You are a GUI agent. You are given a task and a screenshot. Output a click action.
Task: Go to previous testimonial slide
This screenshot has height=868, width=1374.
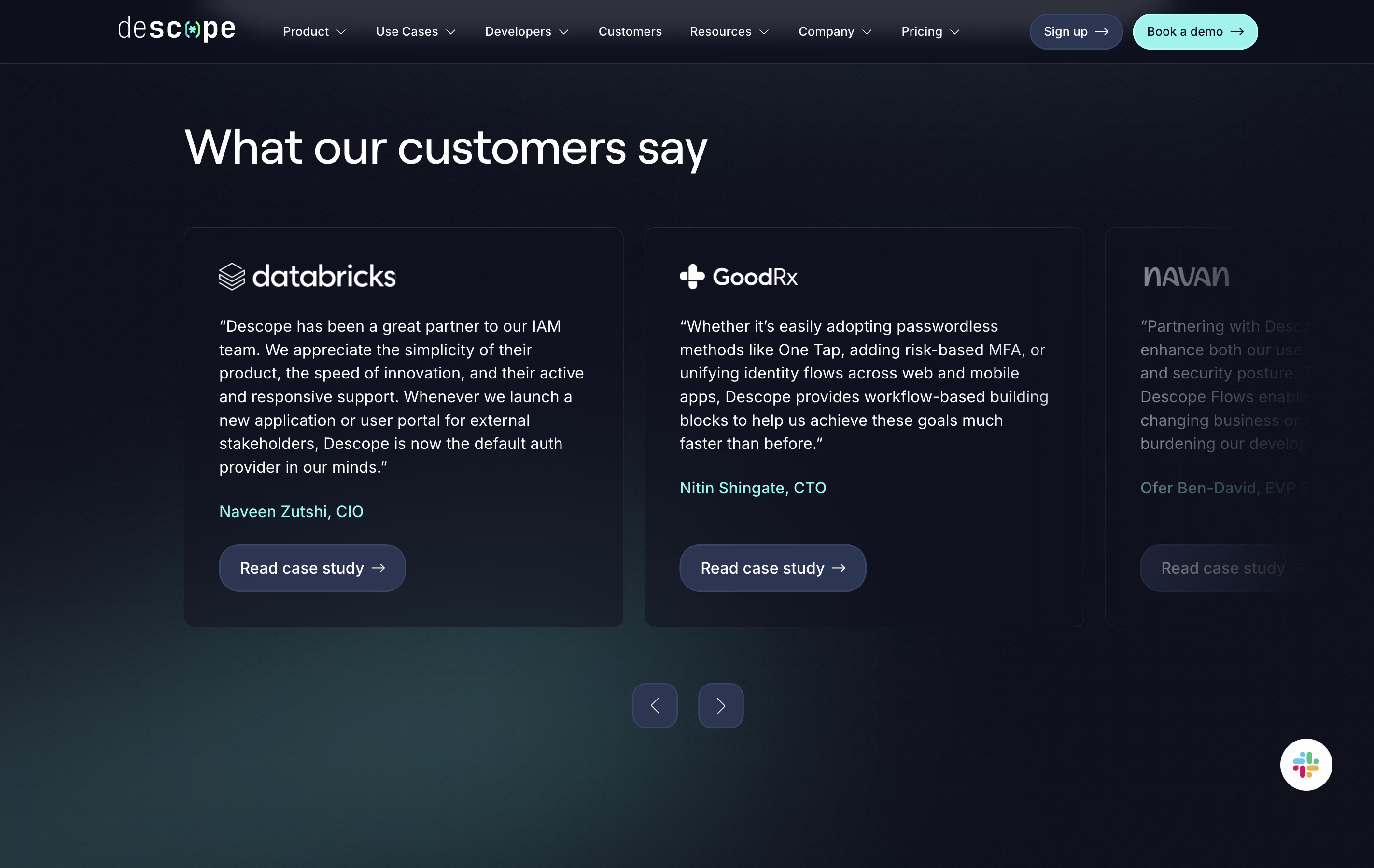pos(655,705)
